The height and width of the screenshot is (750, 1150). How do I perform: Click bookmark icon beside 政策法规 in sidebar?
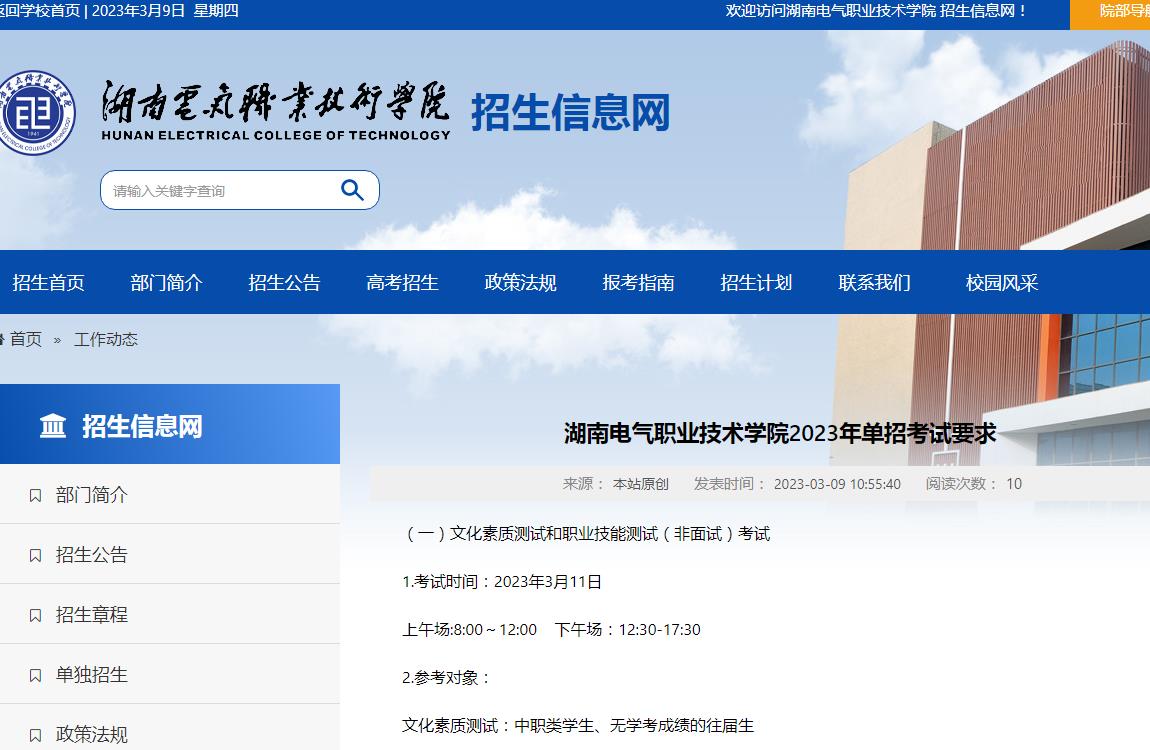[x=35, y=735]
